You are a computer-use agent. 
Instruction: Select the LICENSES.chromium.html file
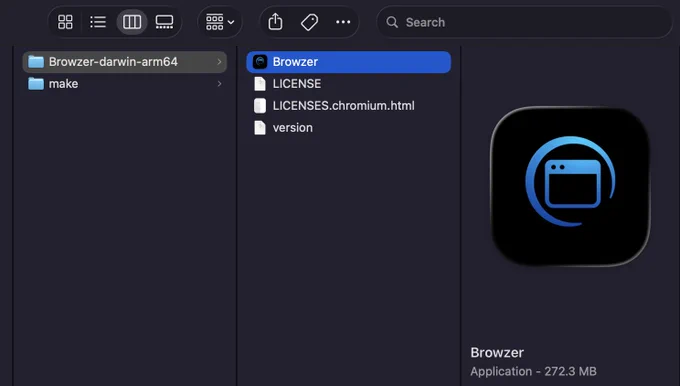[349, 105]
